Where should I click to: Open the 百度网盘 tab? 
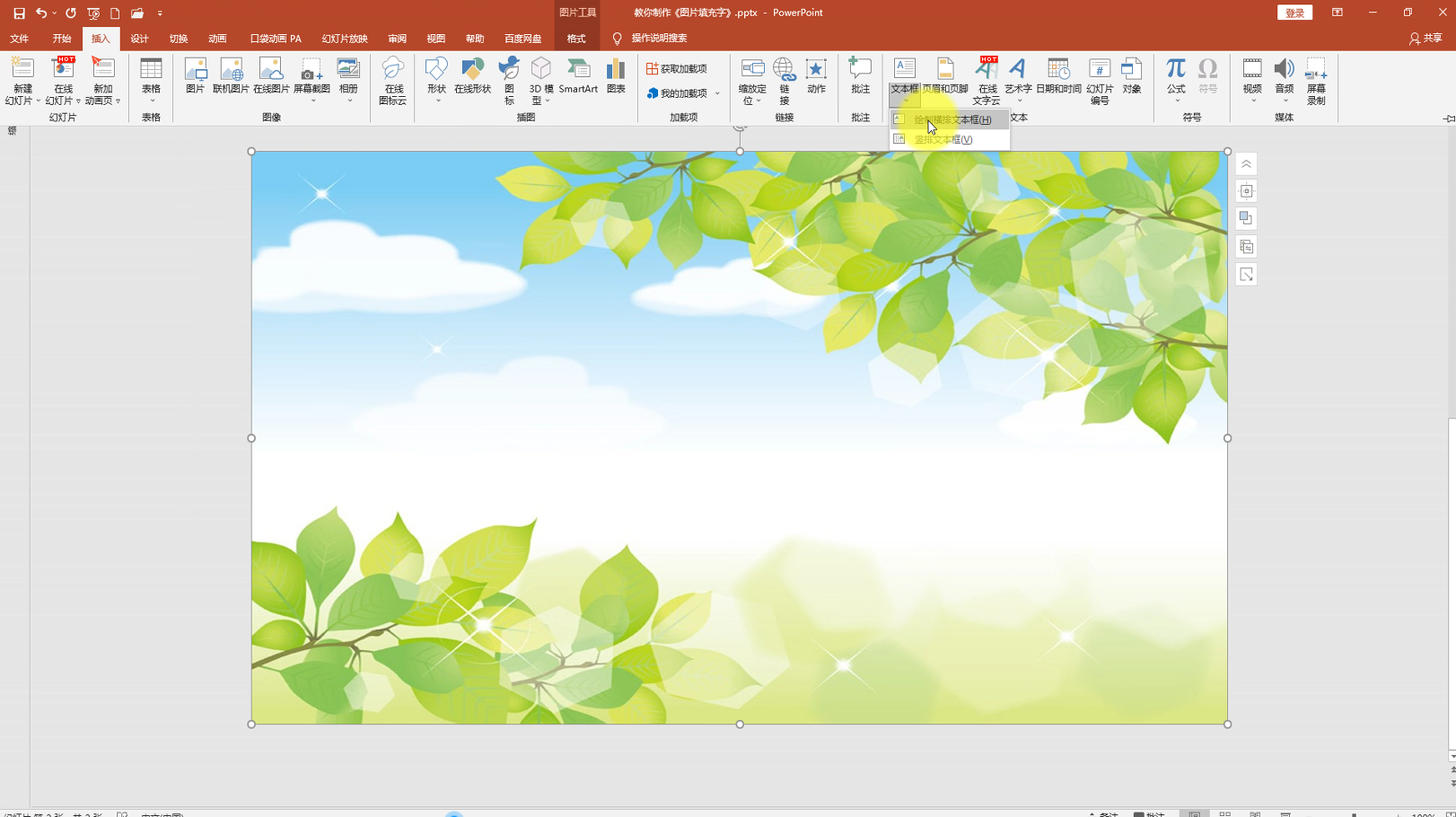[522, 39]
